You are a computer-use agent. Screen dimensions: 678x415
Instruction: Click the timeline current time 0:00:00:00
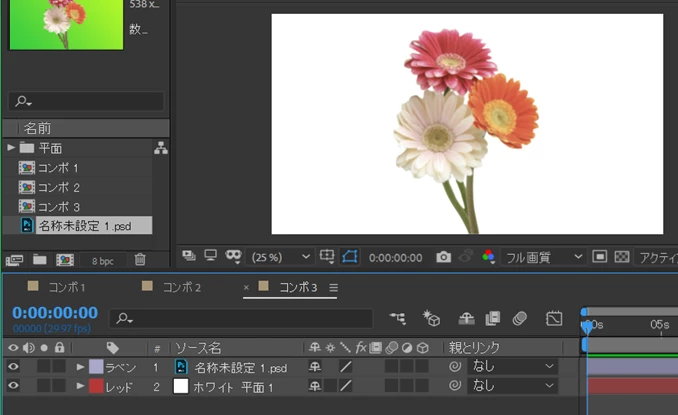(x=55, y=313)
